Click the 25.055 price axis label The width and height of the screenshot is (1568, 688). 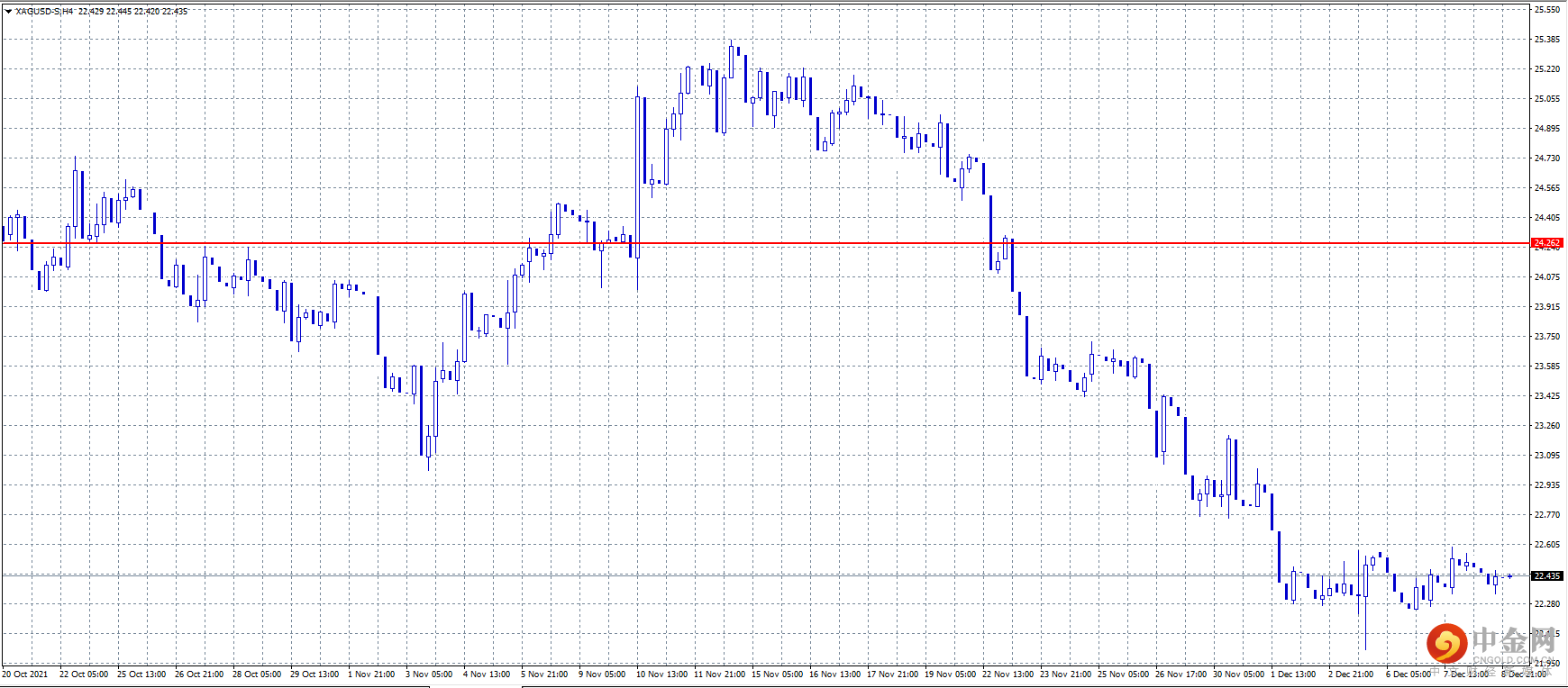tap(1547, 99)
